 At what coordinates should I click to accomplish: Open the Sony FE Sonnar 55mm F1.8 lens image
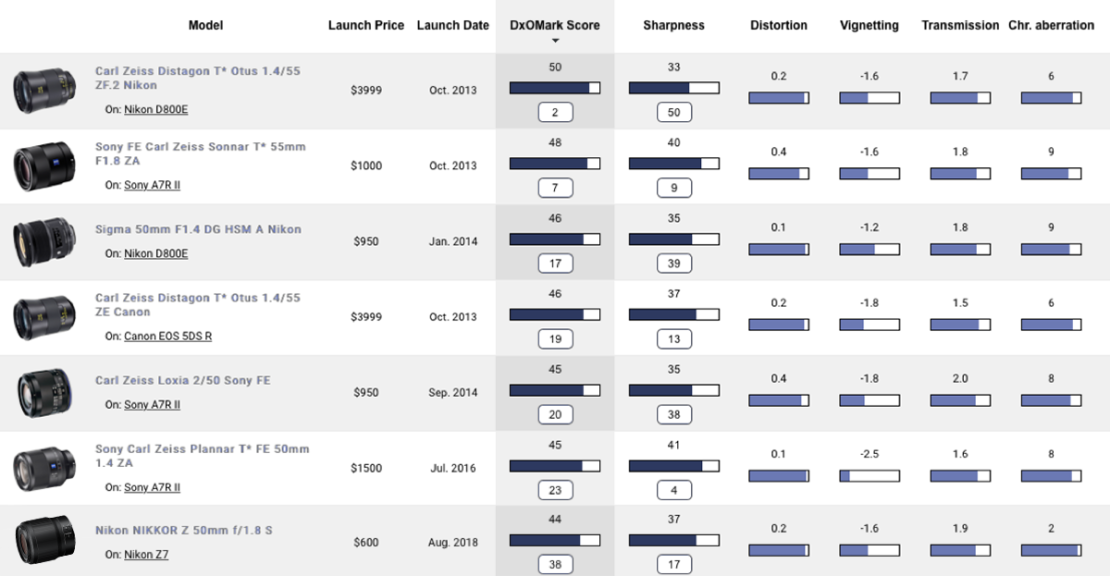(x=40, y=165)
